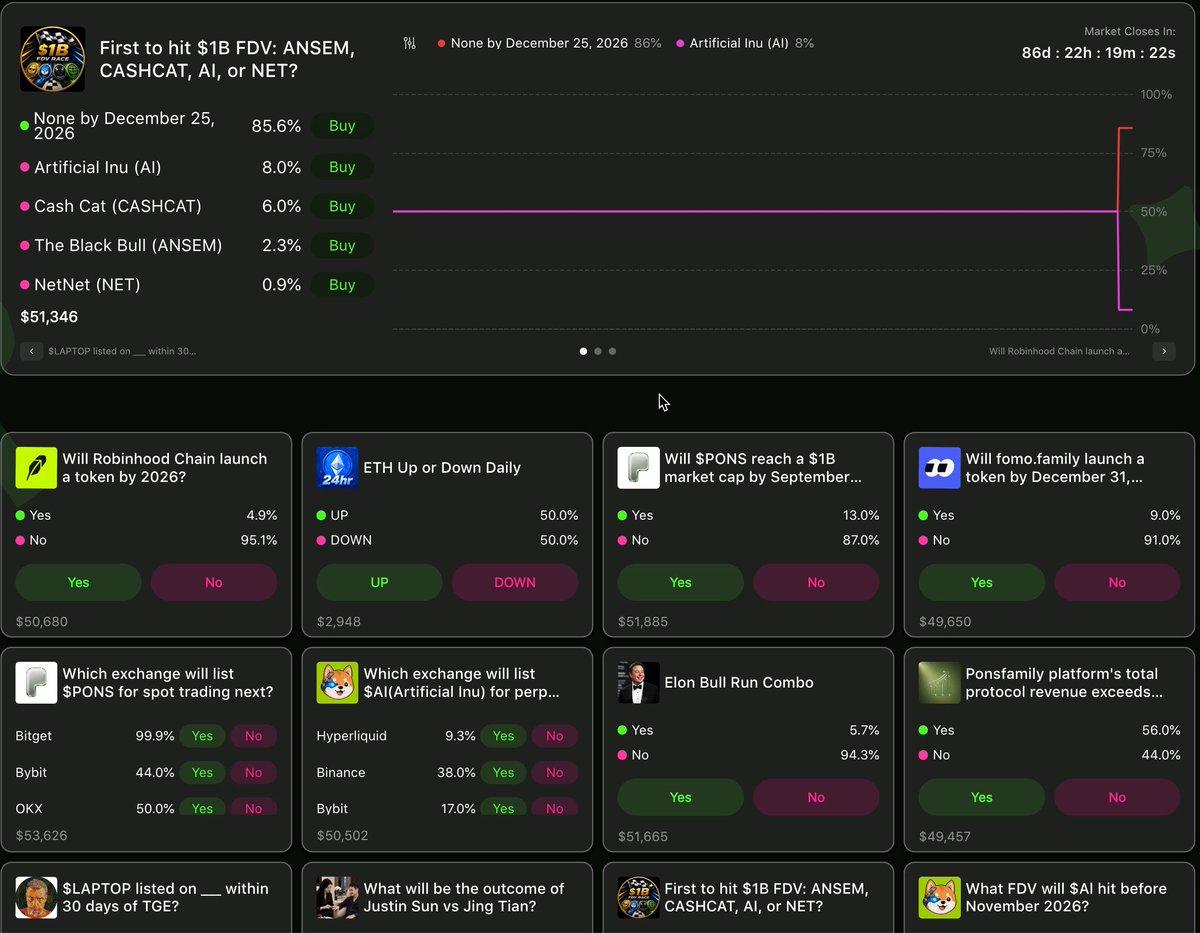Click the icon of the $PONS $1B market cap card
The image size is (1200, 933).
[638, 468]
